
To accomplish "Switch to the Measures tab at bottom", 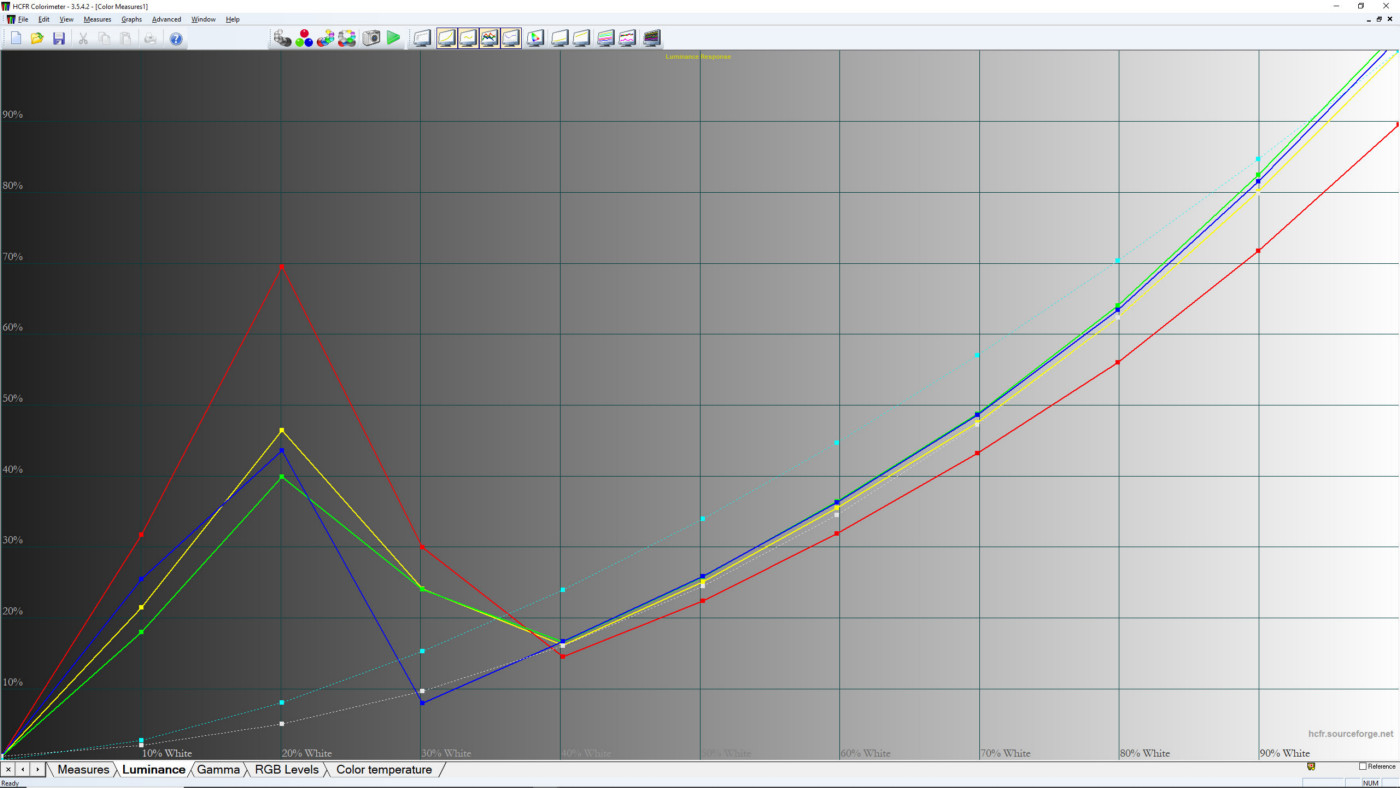I will click(83, 770).
